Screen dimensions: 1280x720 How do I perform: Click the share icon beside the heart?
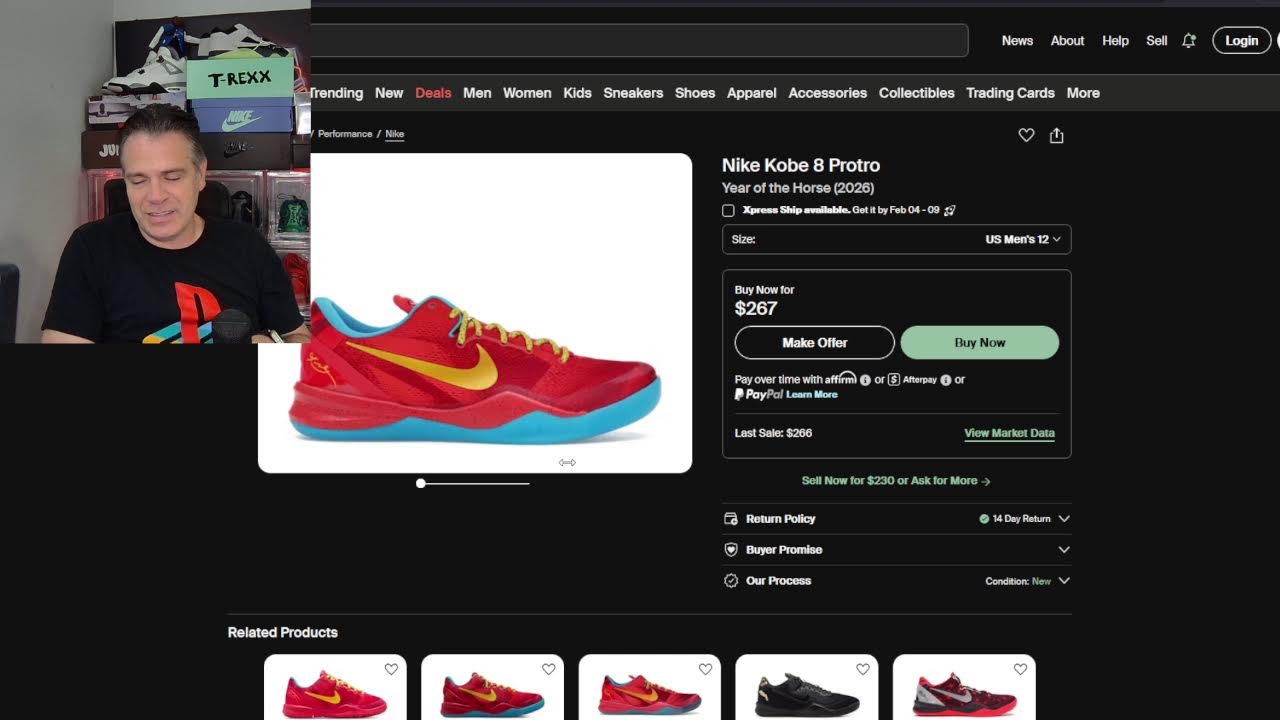[1057, 135]
